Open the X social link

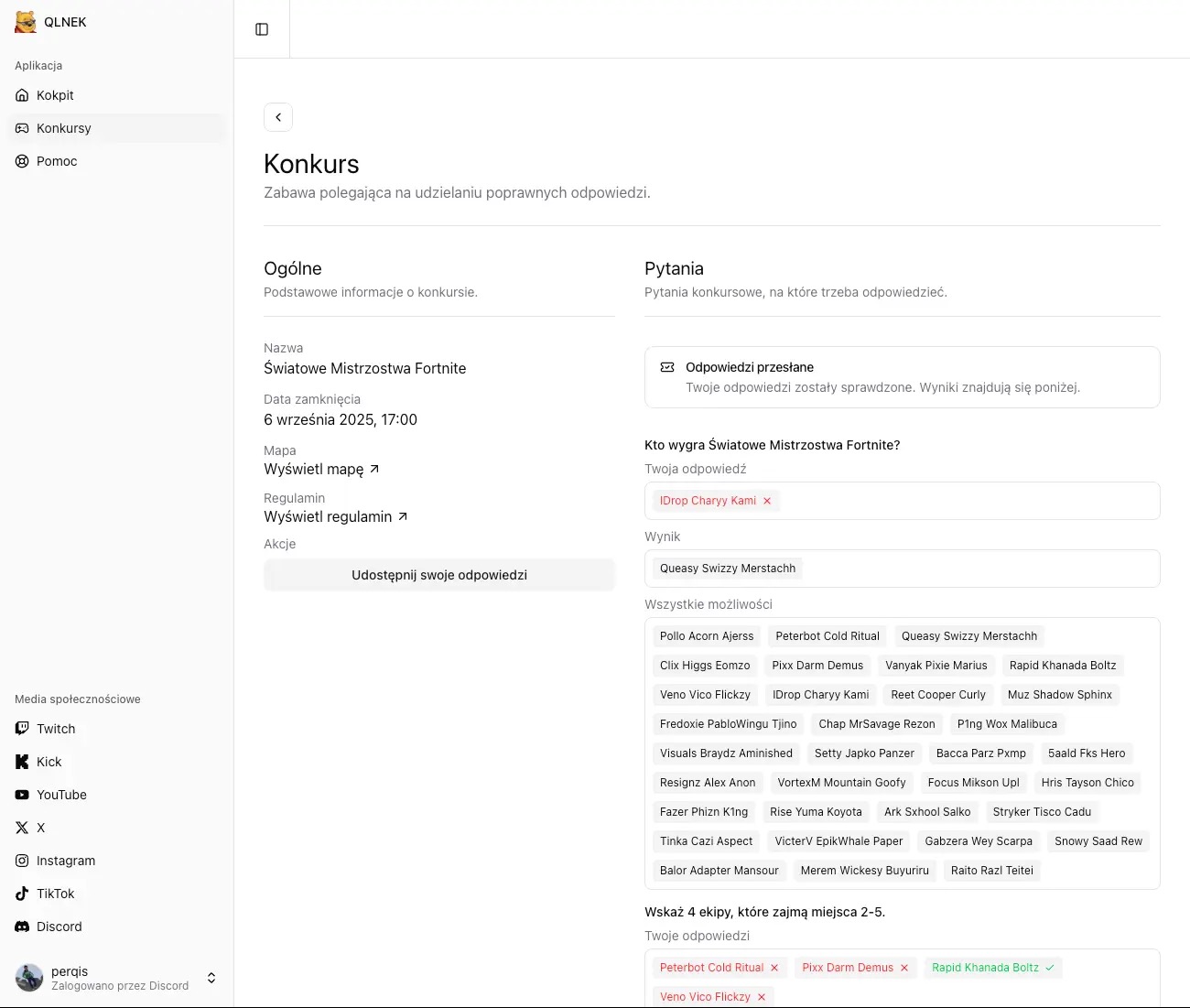point(40,828)
